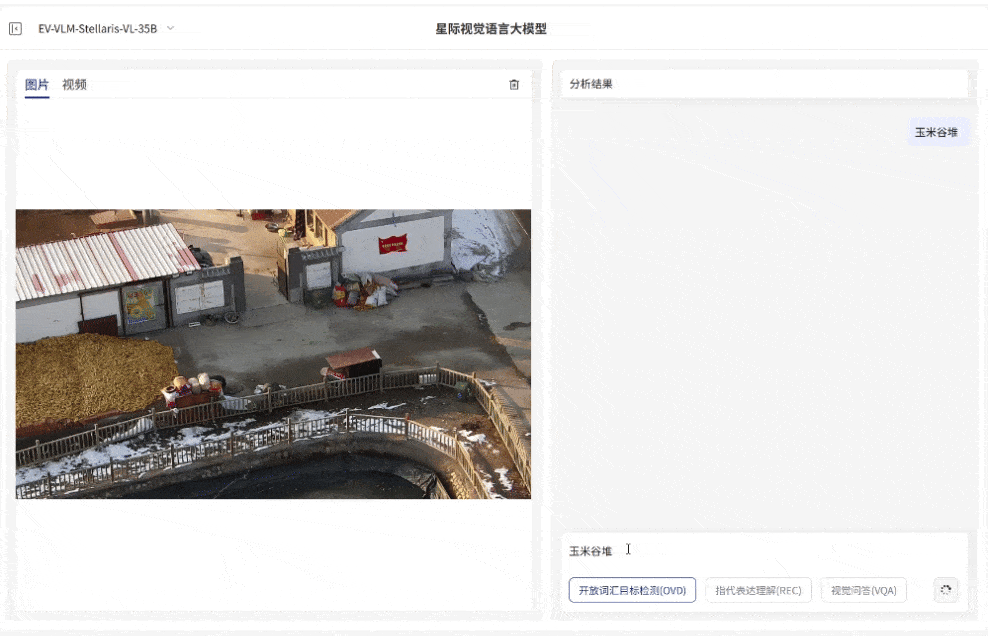Open the EV-VLM-Stellaris-VL-35B model dropdown
The image size is (988, 640).
click(106, 28)
